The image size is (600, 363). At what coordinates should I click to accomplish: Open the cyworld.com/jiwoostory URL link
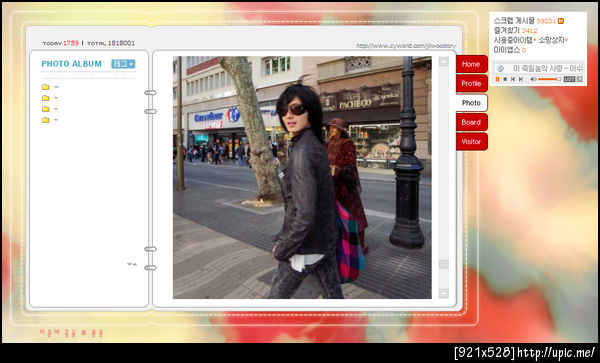click(406, 46)
